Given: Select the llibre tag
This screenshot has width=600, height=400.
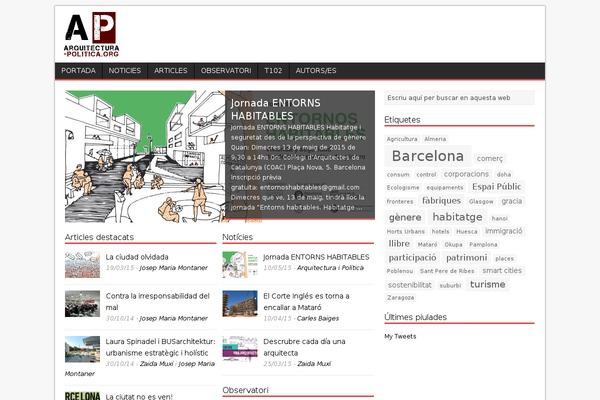Looking at the screenshot, I should pos(399,244).
